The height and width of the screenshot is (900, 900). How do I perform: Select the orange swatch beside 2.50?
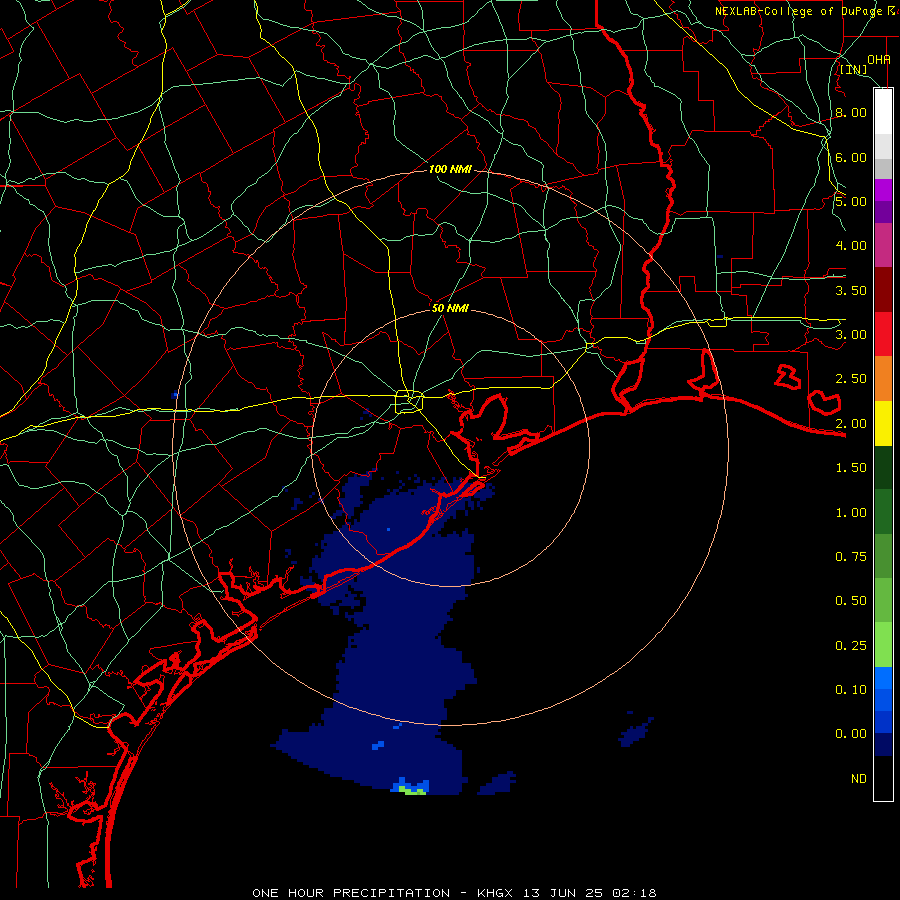tap(883, 379)
